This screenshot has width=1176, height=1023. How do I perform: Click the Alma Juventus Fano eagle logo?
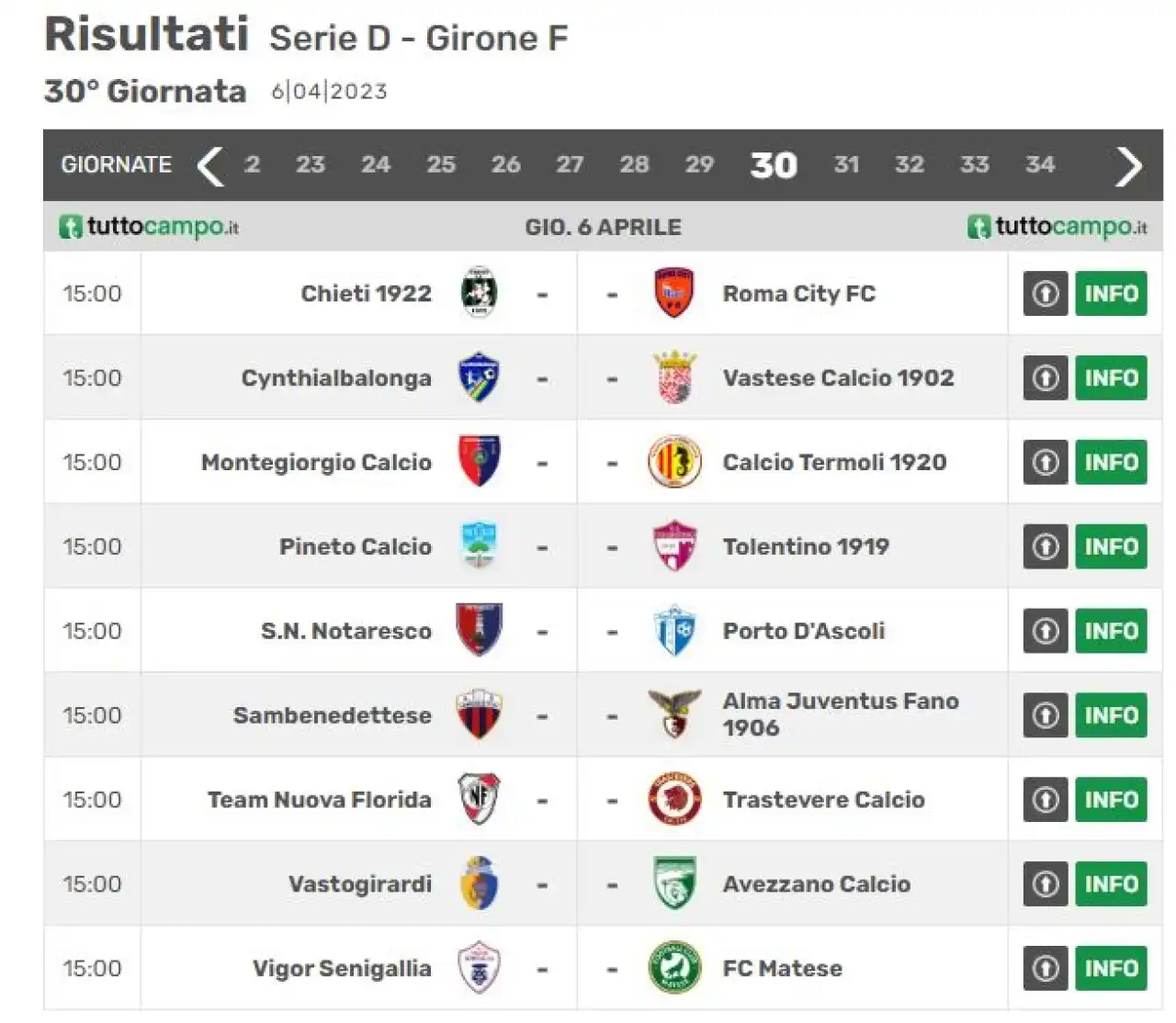coord(674,714)
